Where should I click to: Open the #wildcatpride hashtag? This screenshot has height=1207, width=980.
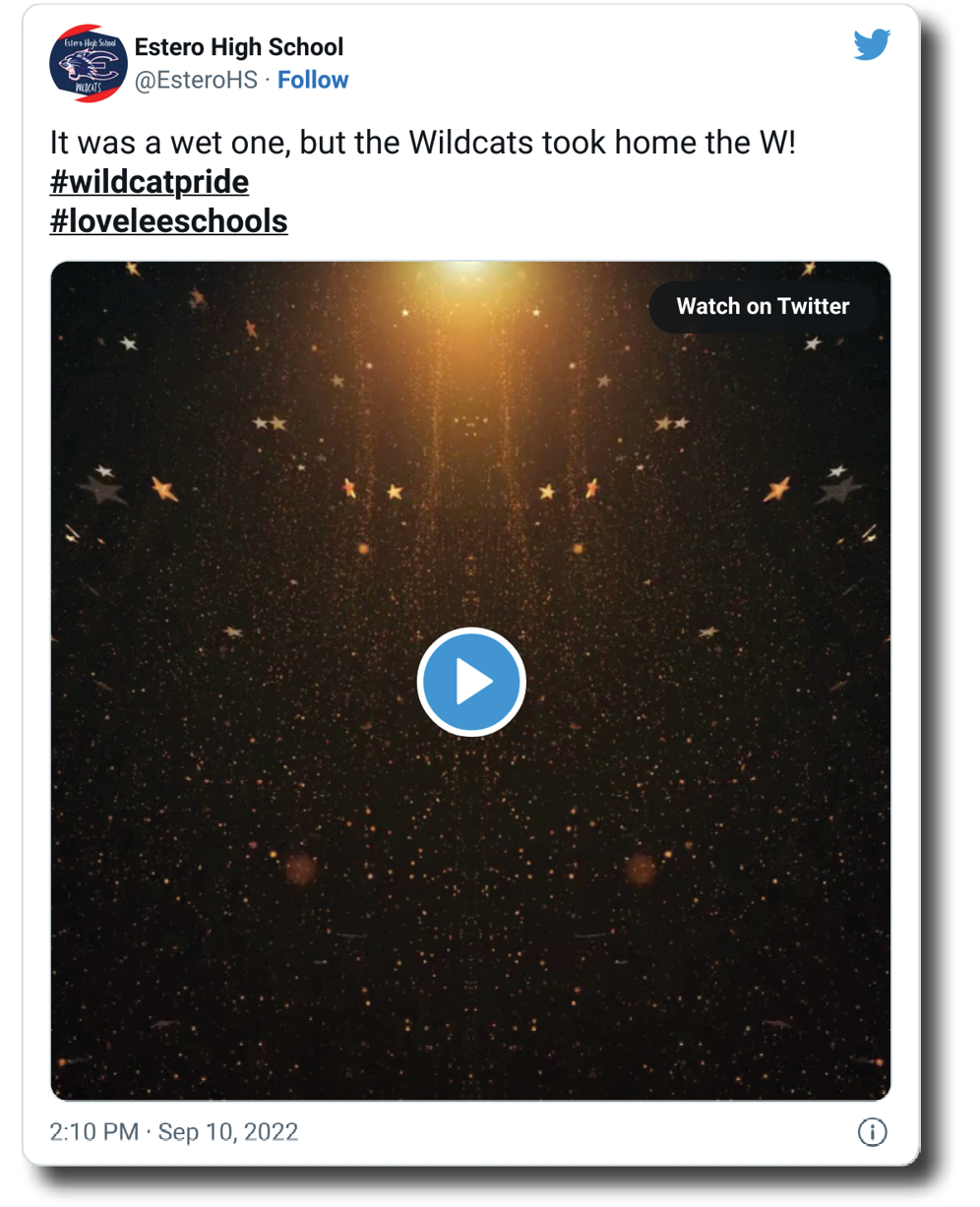click(150, 182)
